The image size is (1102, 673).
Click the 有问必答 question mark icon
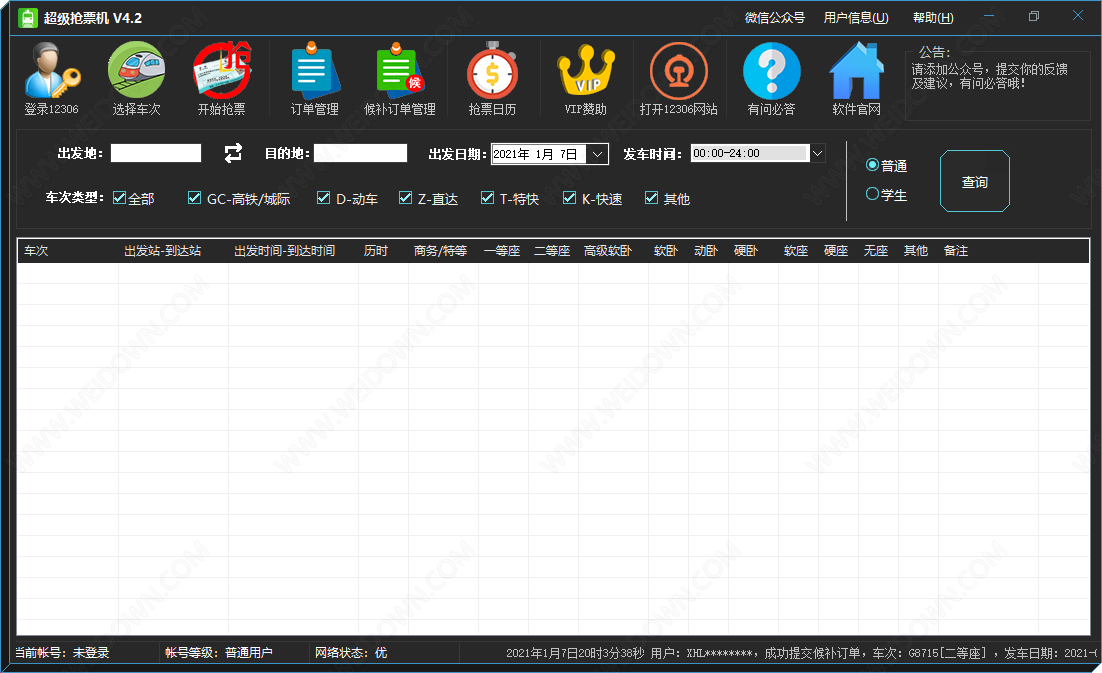point(772,79)
